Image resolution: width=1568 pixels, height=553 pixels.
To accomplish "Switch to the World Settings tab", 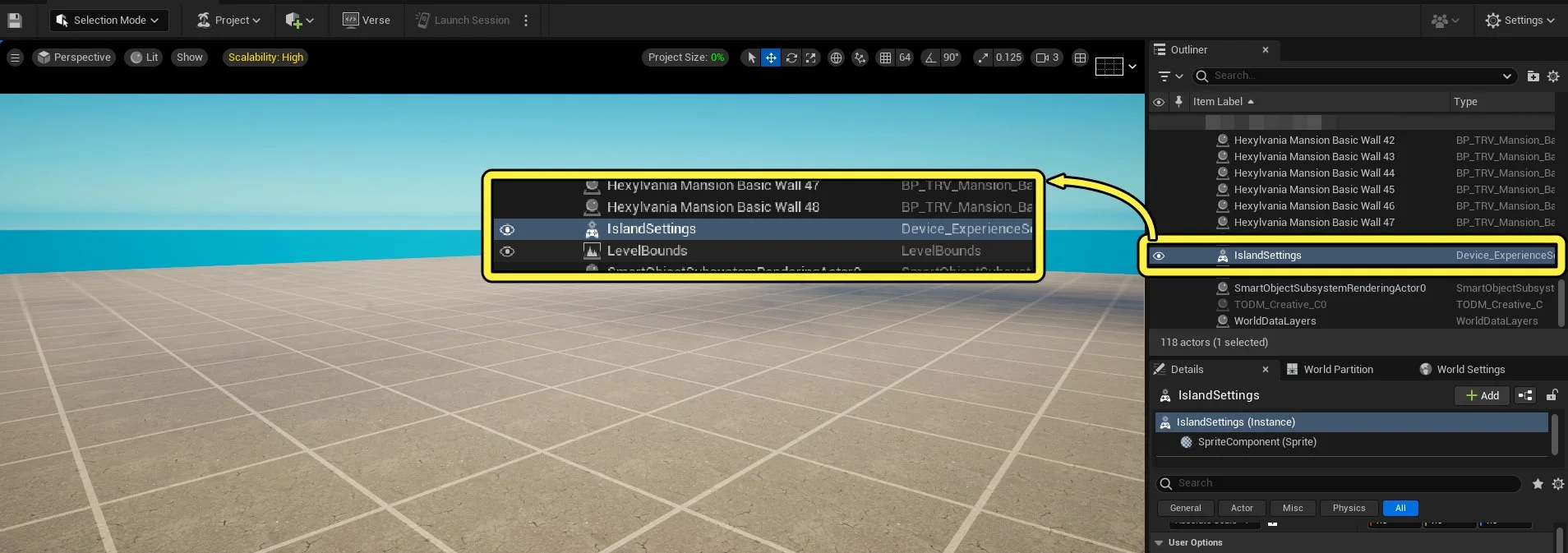I will pyautogui.click(x=1463, y=370).
